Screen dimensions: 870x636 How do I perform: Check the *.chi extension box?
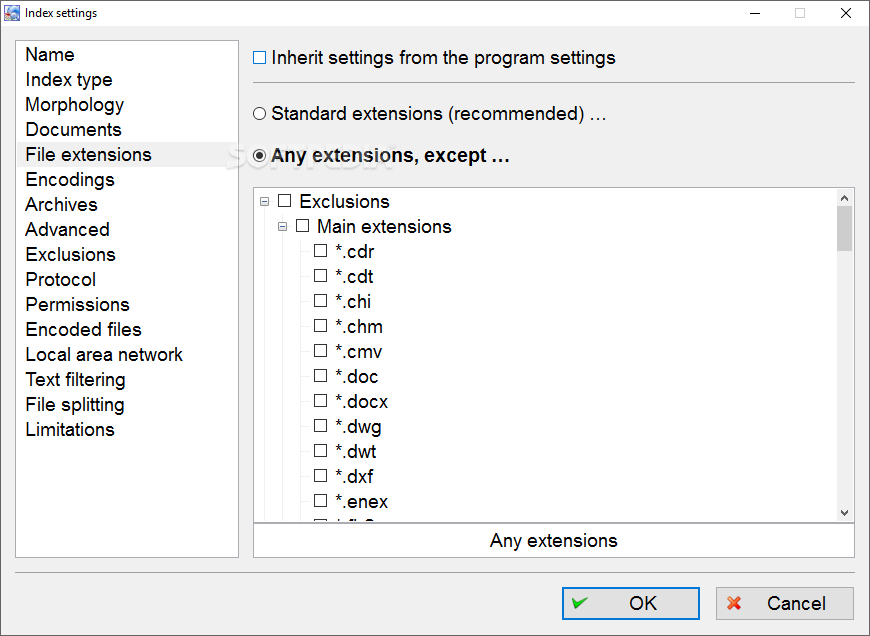coord(321,301)
